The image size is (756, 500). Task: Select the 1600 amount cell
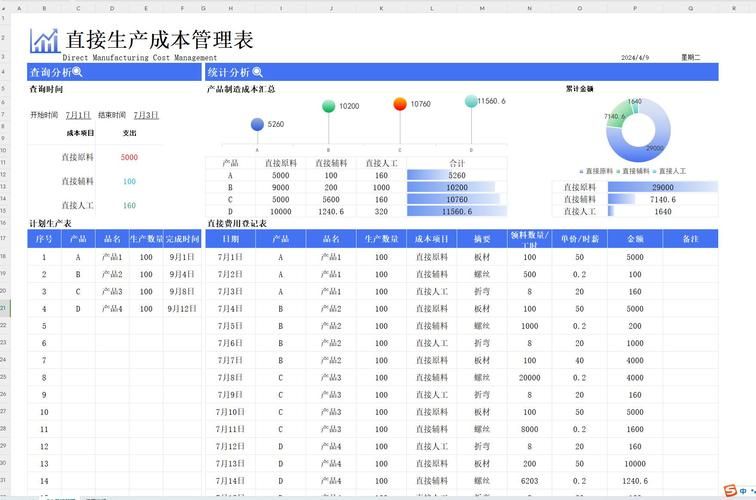click(635, 429)
